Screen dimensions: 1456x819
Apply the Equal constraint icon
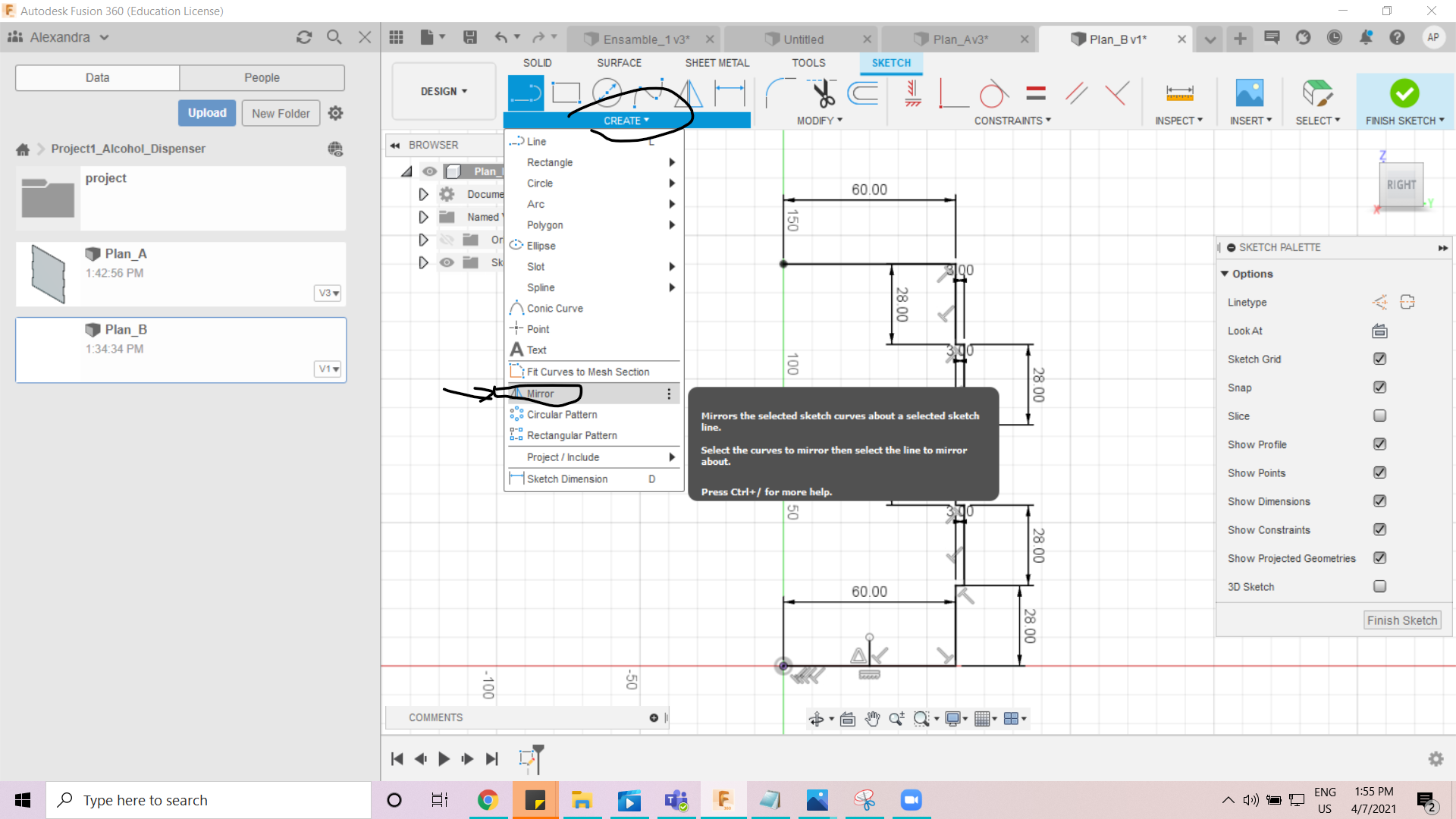click(x=1035, y=93)
